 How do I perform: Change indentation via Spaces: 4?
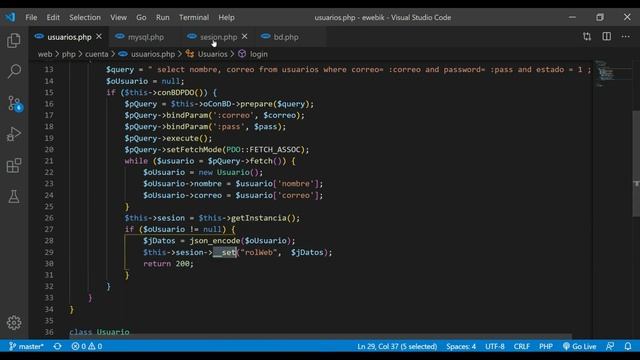(x=461, y=347)
